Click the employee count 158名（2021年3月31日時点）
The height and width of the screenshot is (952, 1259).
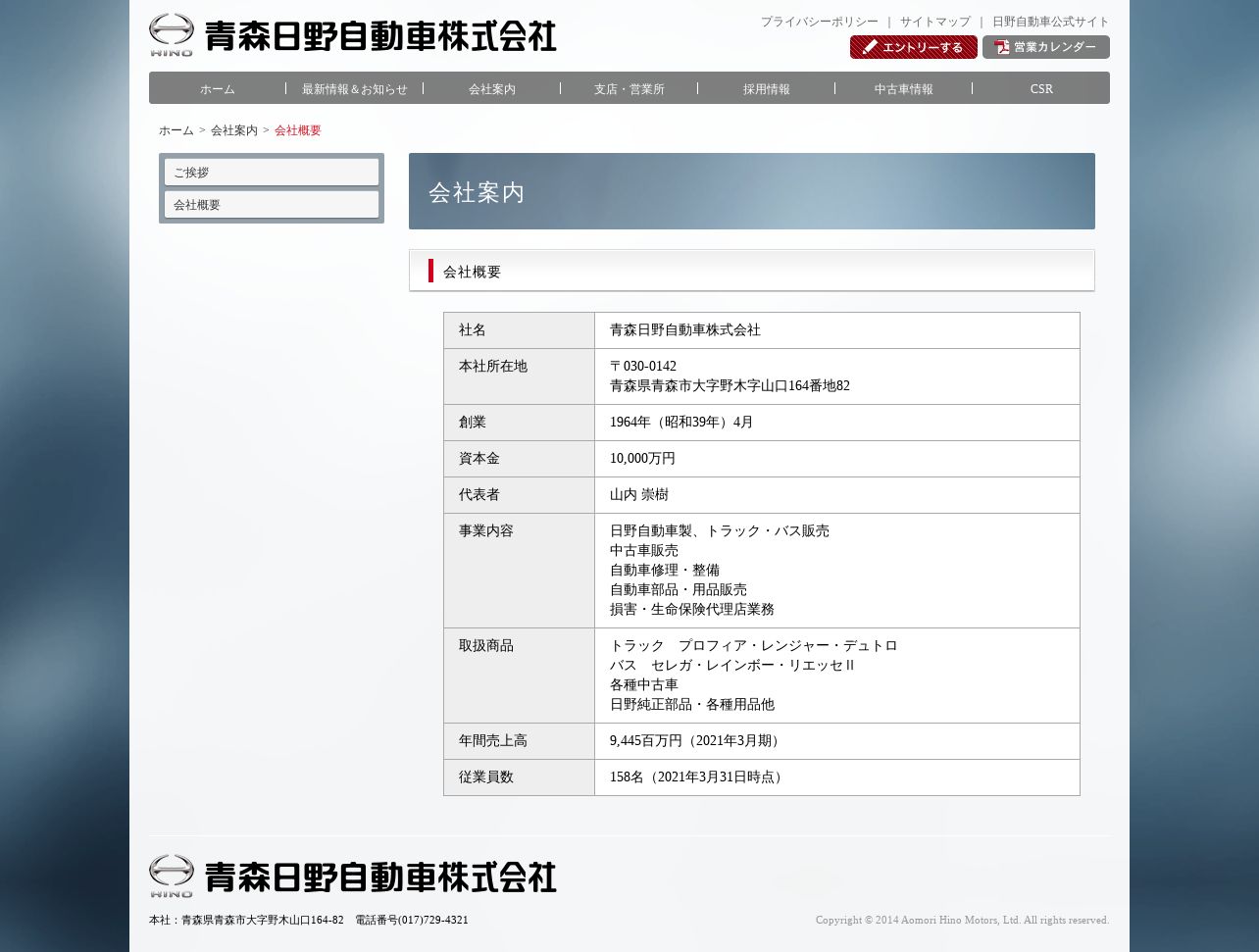pos(699,777)
